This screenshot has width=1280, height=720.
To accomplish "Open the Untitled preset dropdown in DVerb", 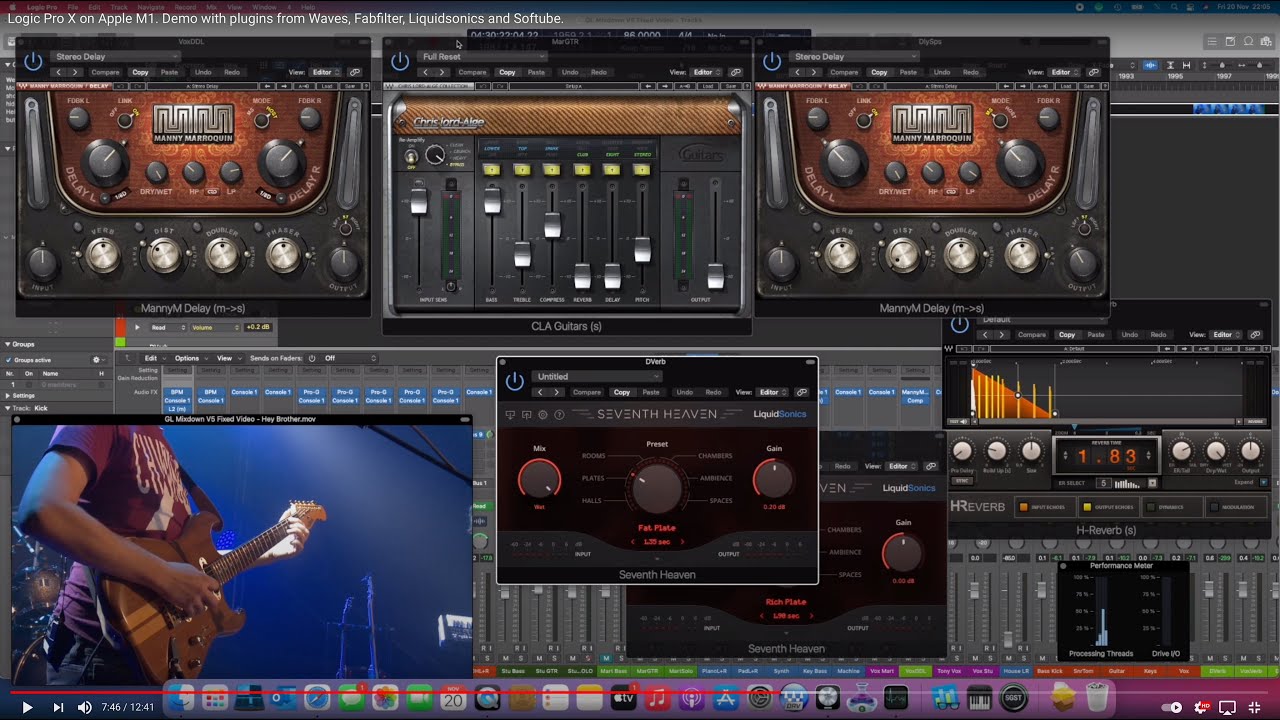I will [x=597, y=377].
